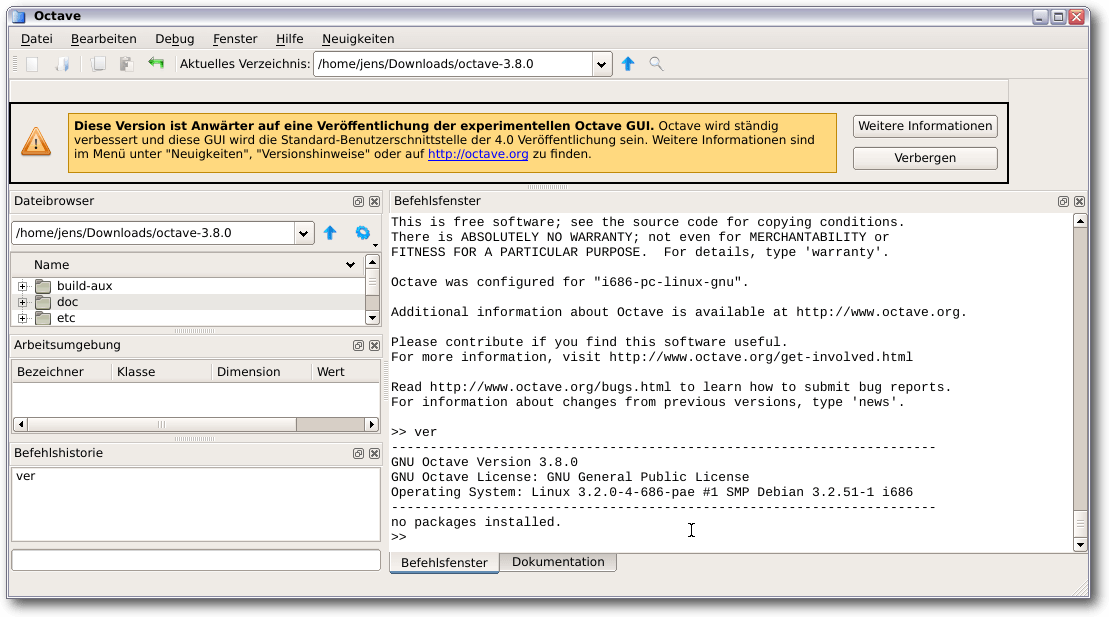Click the Wert column header

tap(346, 372)
